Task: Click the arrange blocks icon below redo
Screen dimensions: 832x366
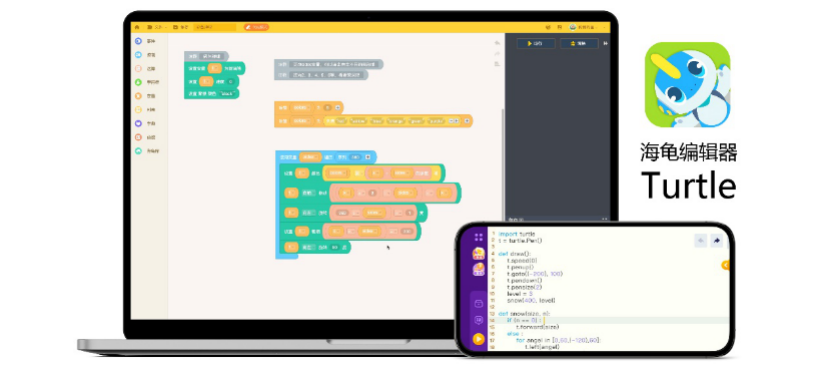Action: click(x=497, y=64)
